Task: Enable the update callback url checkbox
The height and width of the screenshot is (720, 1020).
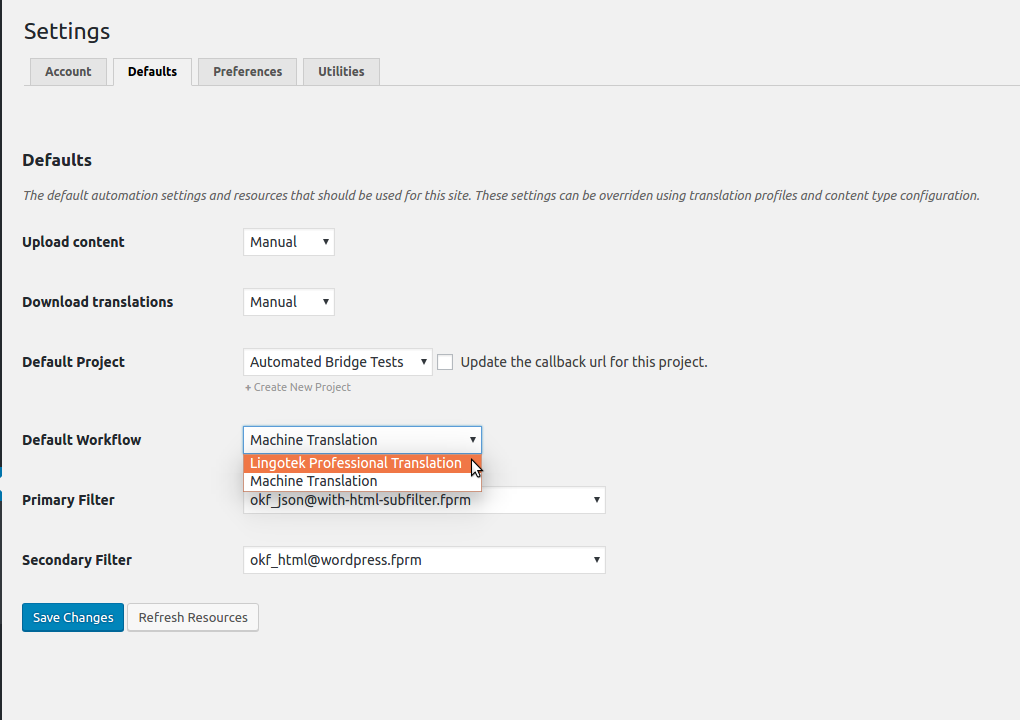Action: [445, 362]
